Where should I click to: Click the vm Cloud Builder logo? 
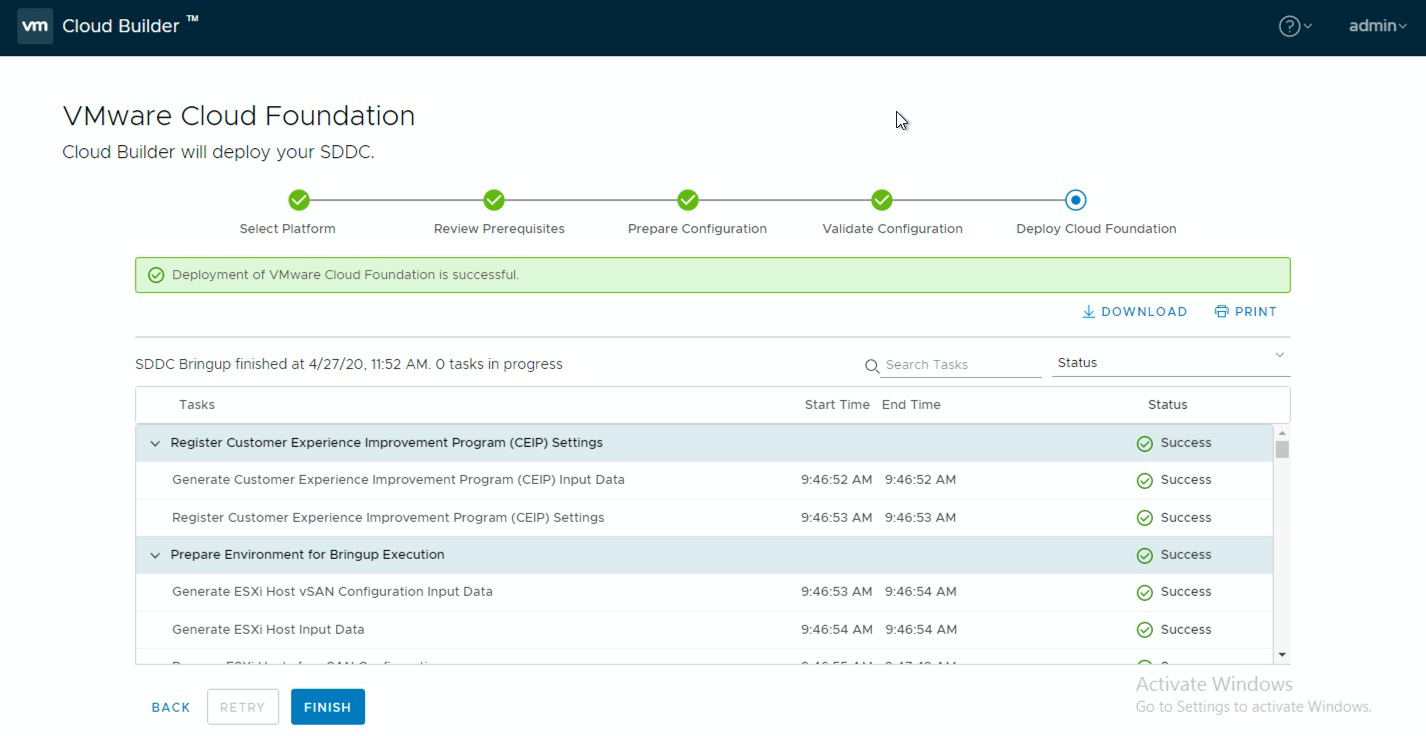click(x=35, y=26)
